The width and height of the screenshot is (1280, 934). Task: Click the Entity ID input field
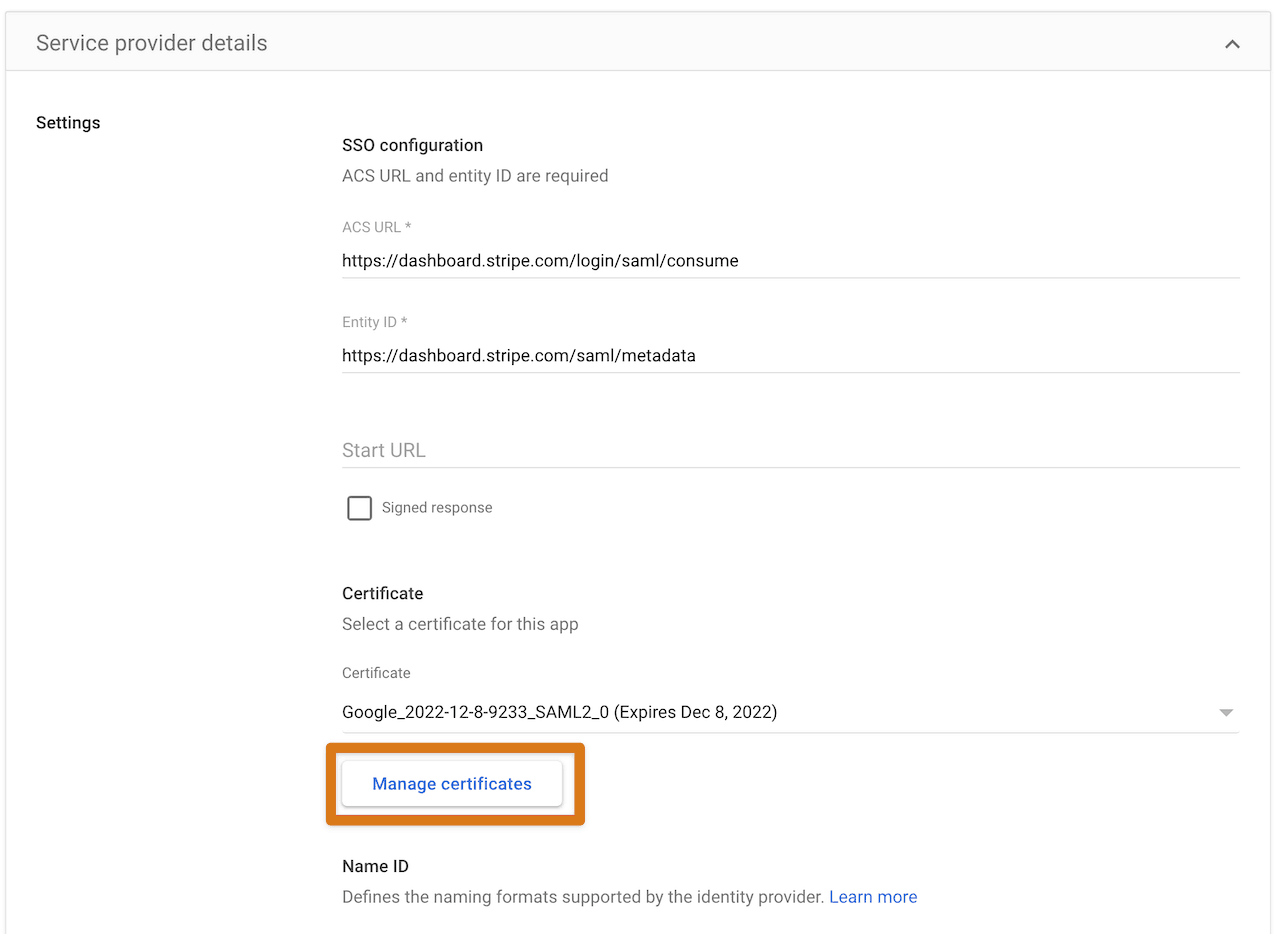790,355
